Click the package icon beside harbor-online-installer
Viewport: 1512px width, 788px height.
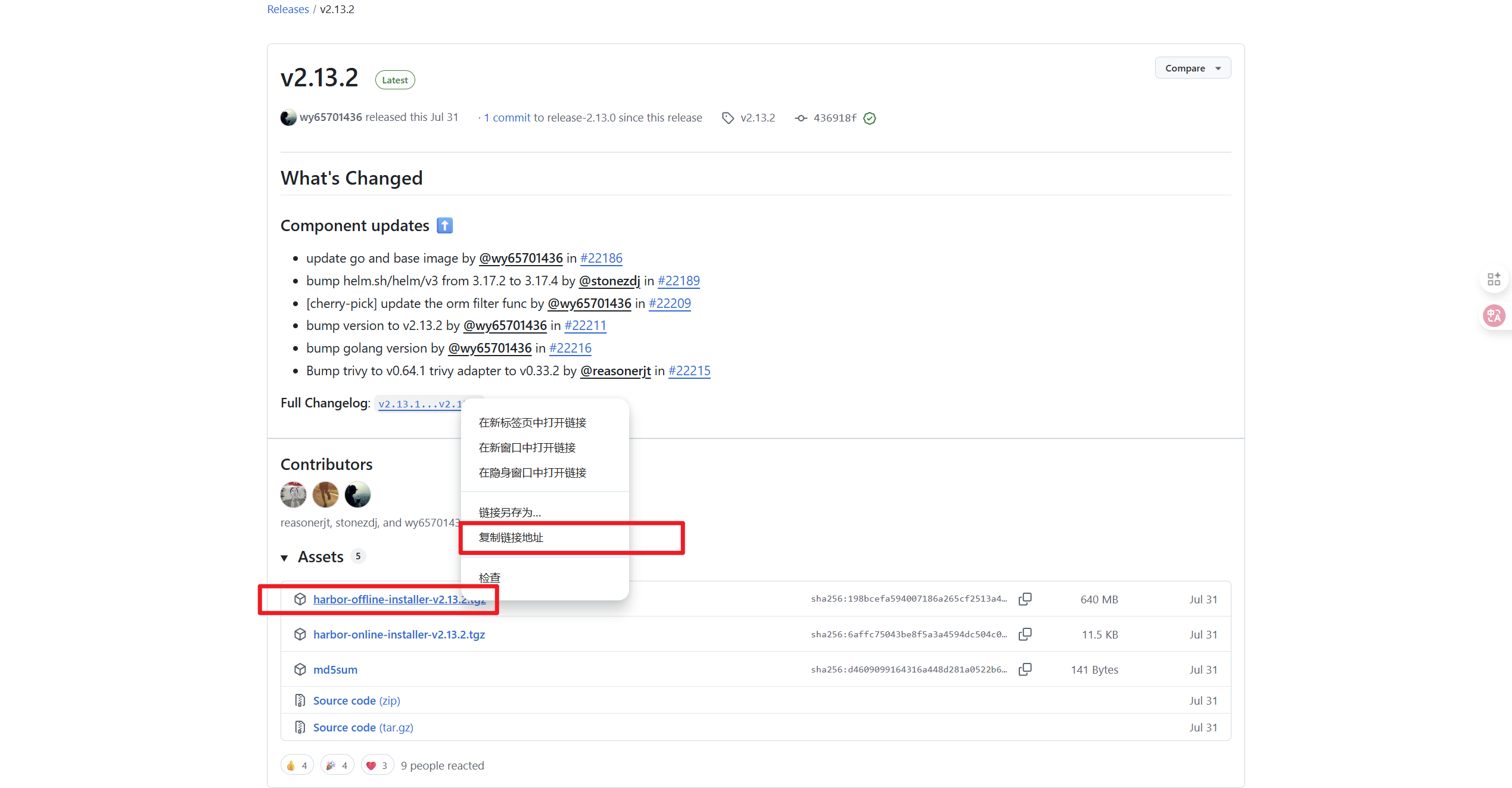(300, 634)
